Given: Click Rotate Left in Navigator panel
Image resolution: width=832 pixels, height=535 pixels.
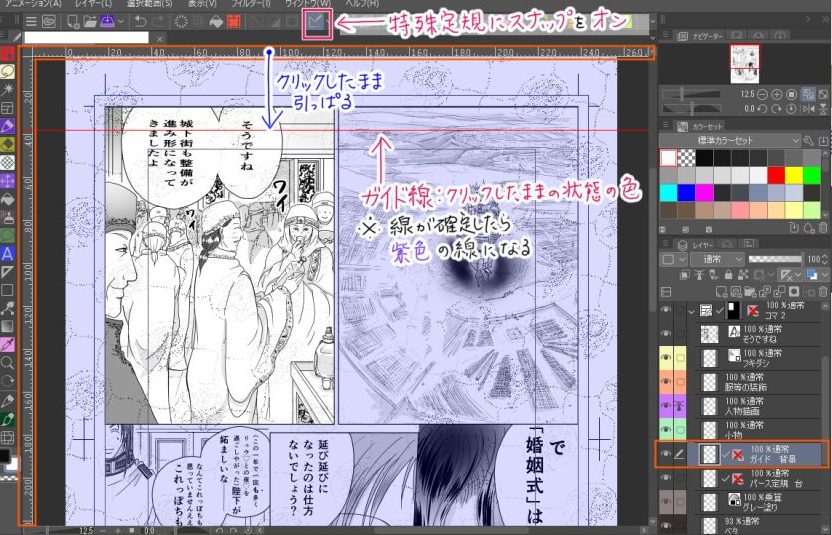Looking at the screenshot, I should pyautogui.click(x=762, y=109).
